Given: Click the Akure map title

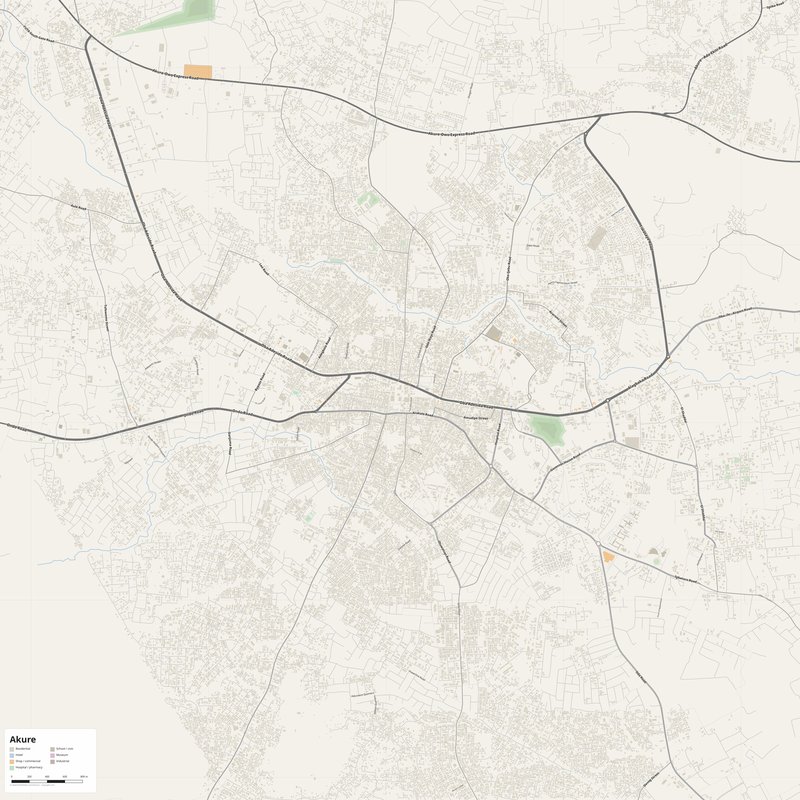Looking at the screenshot, I should tap(23, 739).
